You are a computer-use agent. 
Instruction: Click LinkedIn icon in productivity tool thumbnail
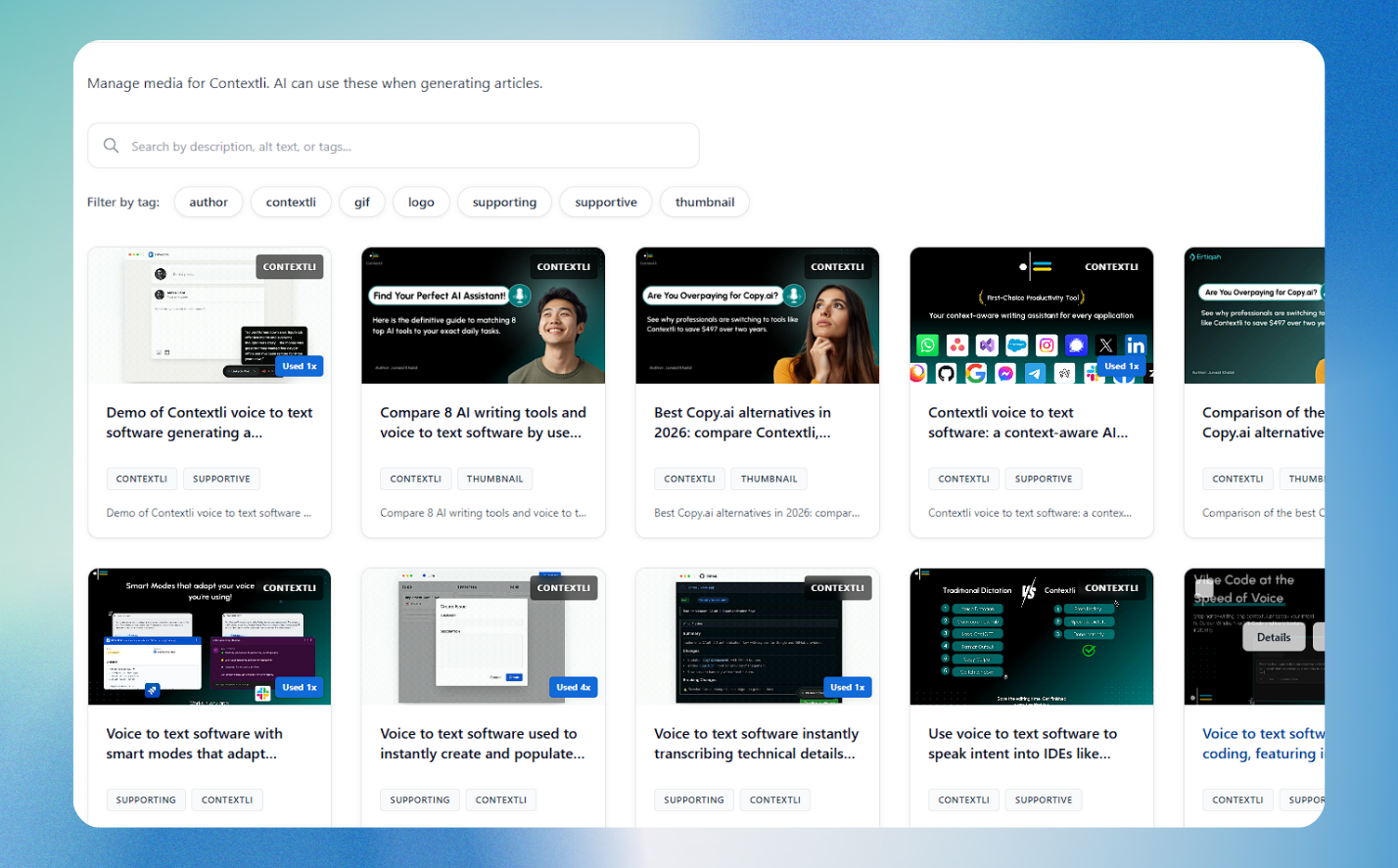coord(1136,344)
